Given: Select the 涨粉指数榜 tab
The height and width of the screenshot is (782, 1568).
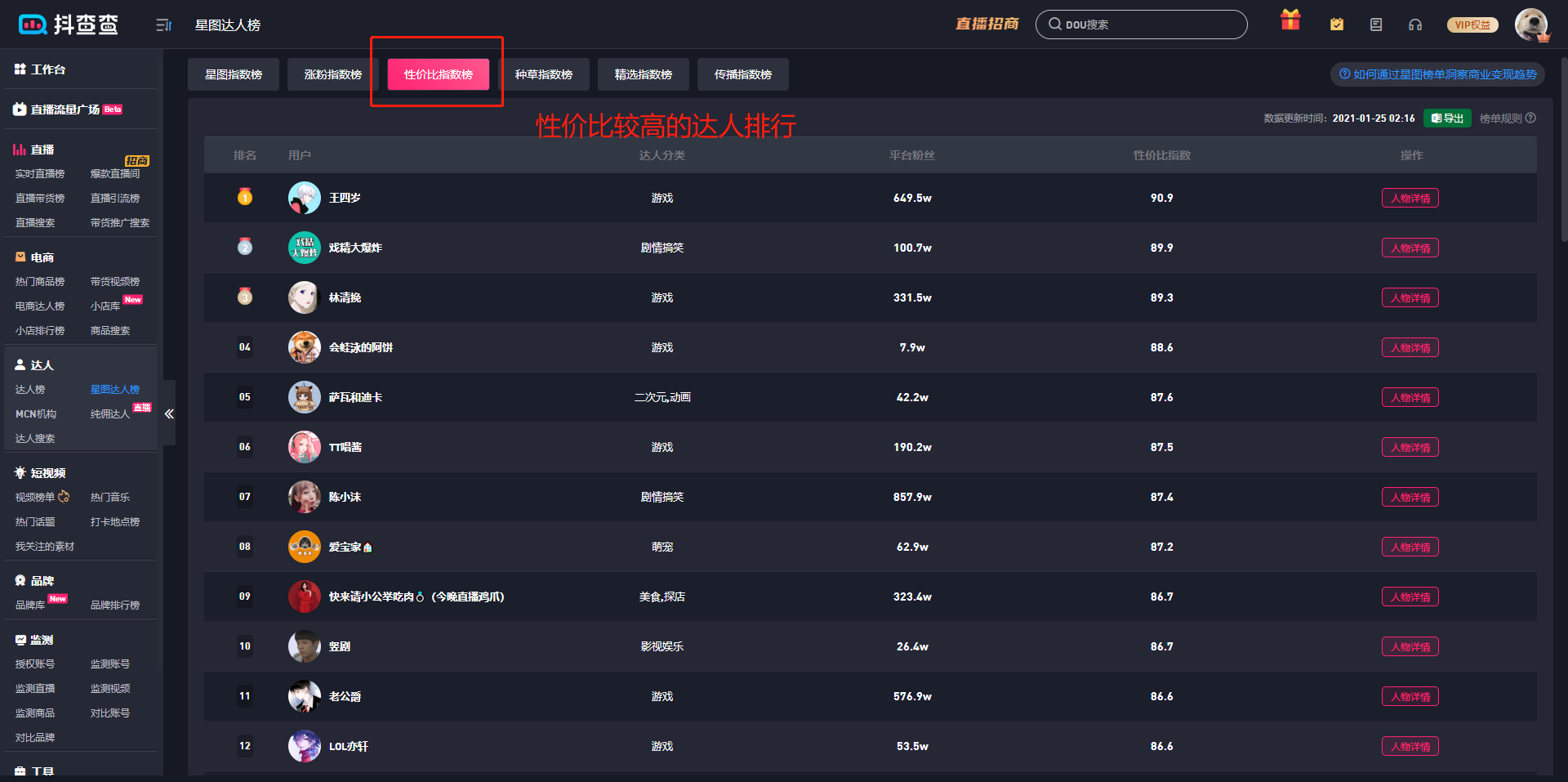Looking at the screenshot, I should click(332, 74).
